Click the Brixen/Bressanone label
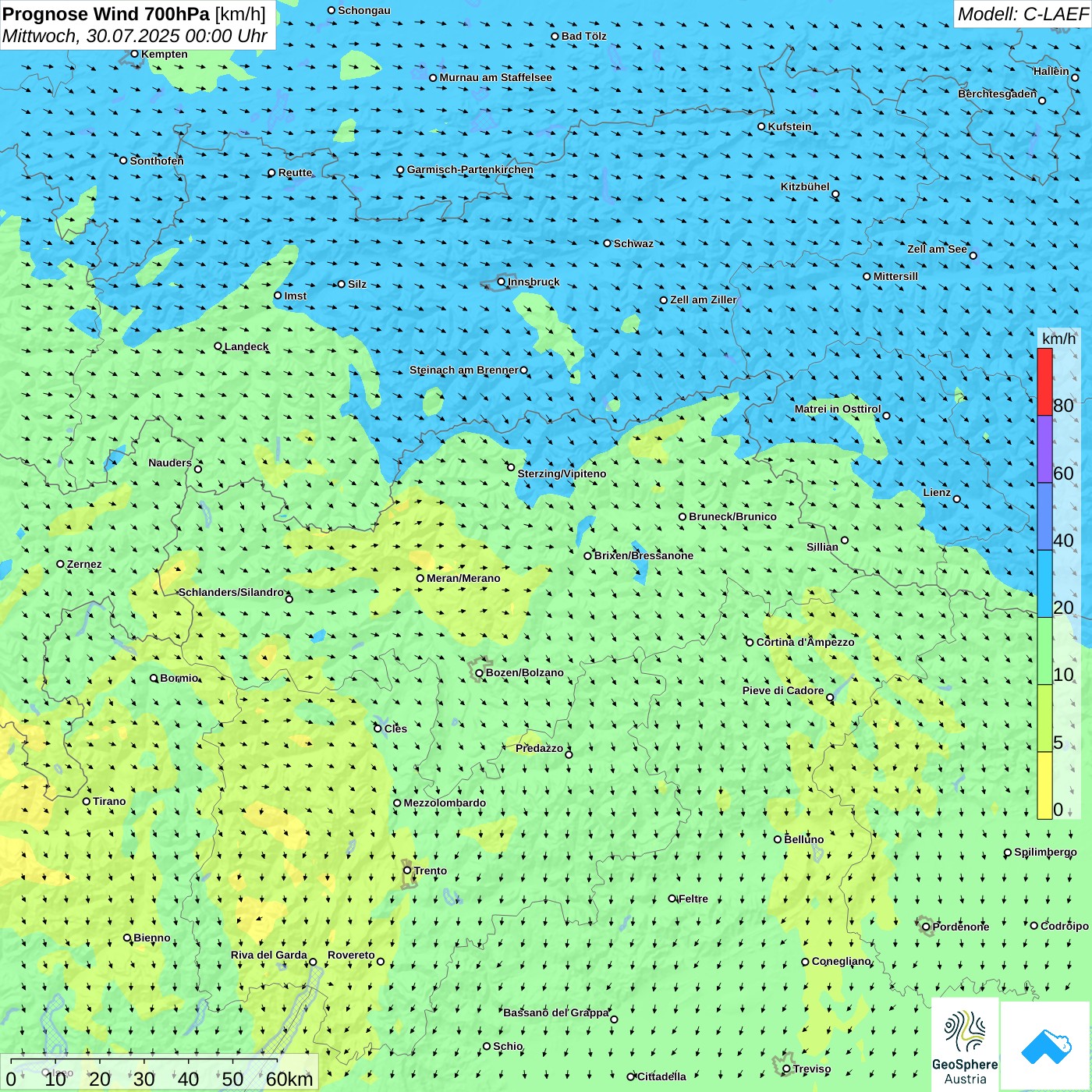 click(643, 555)
